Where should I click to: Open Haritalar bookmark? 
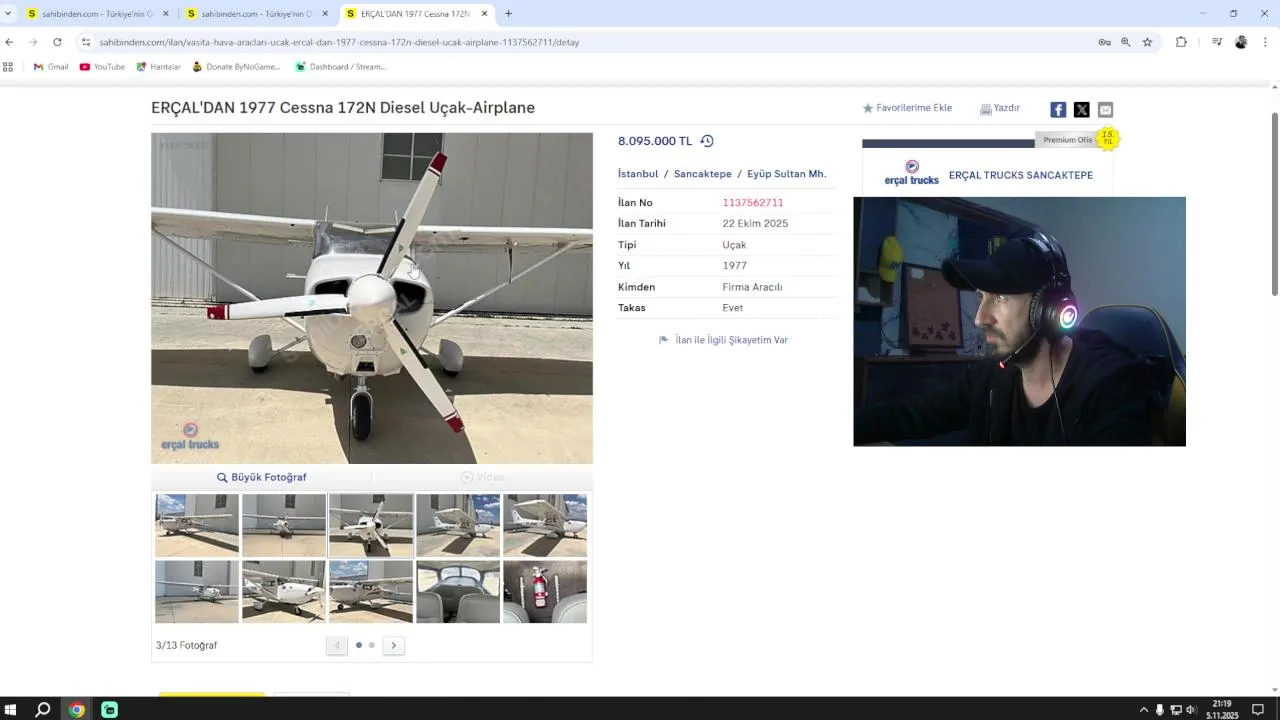[159, 67]
